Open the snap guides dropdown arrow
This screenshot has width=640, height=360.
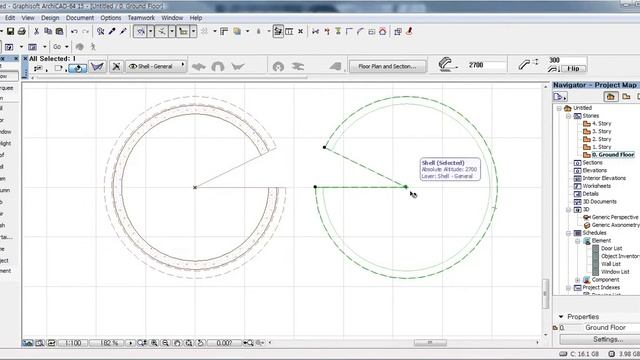pos(172,31)
